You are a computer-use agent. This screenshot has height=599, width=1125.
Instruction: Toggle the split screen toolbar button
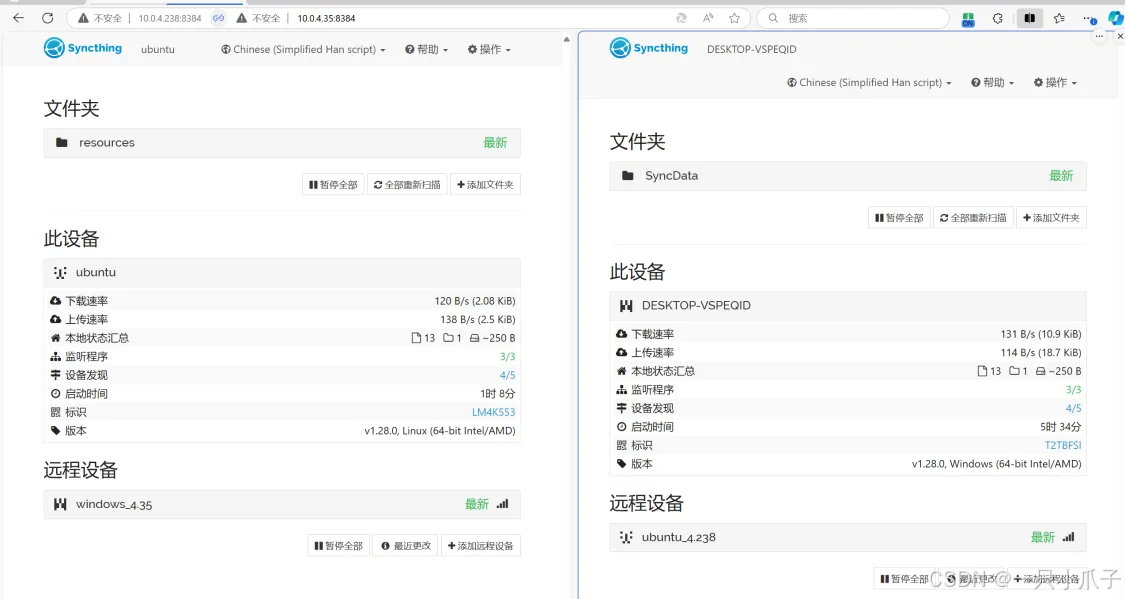(1030, 19)
